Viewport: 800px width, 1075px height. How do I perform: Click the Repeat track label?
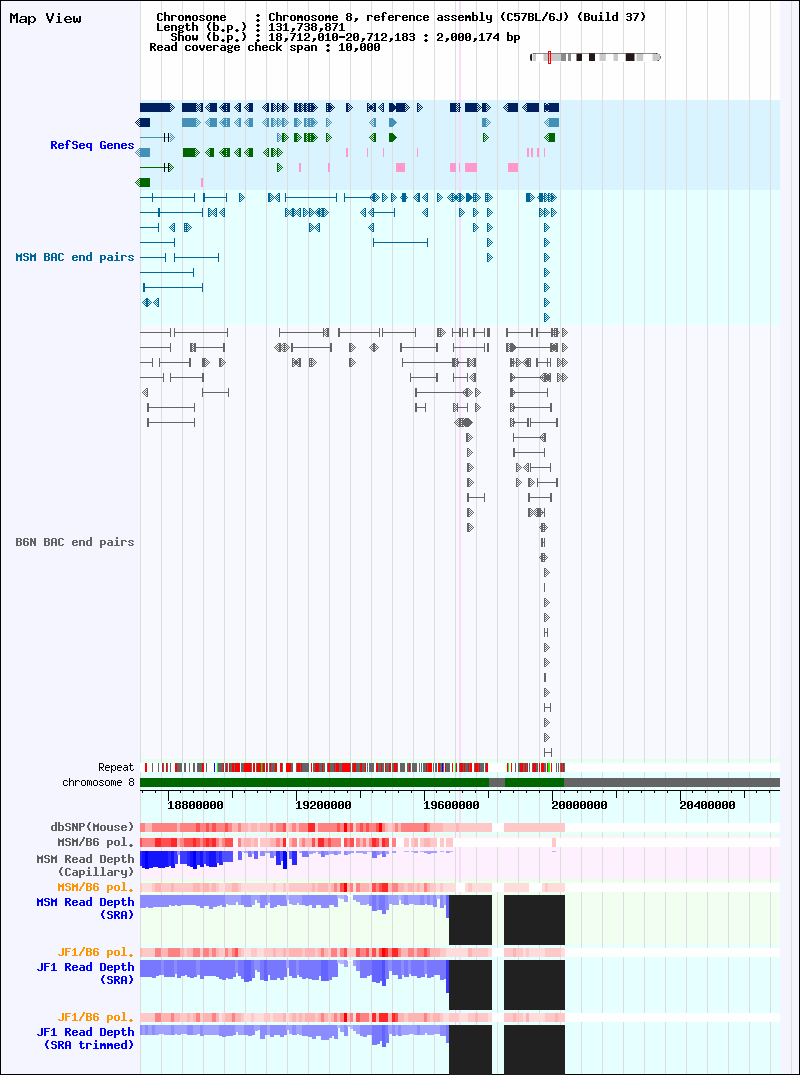pyautogui.click(x=116, y=767)
